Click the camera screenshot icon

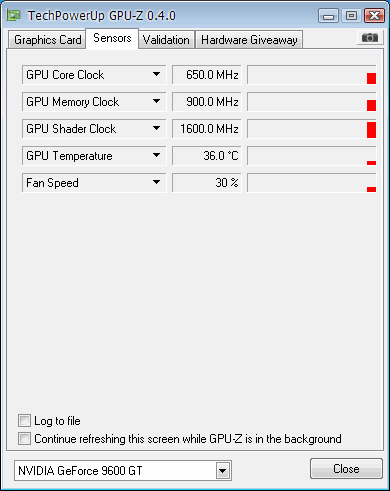click(369, 38)
